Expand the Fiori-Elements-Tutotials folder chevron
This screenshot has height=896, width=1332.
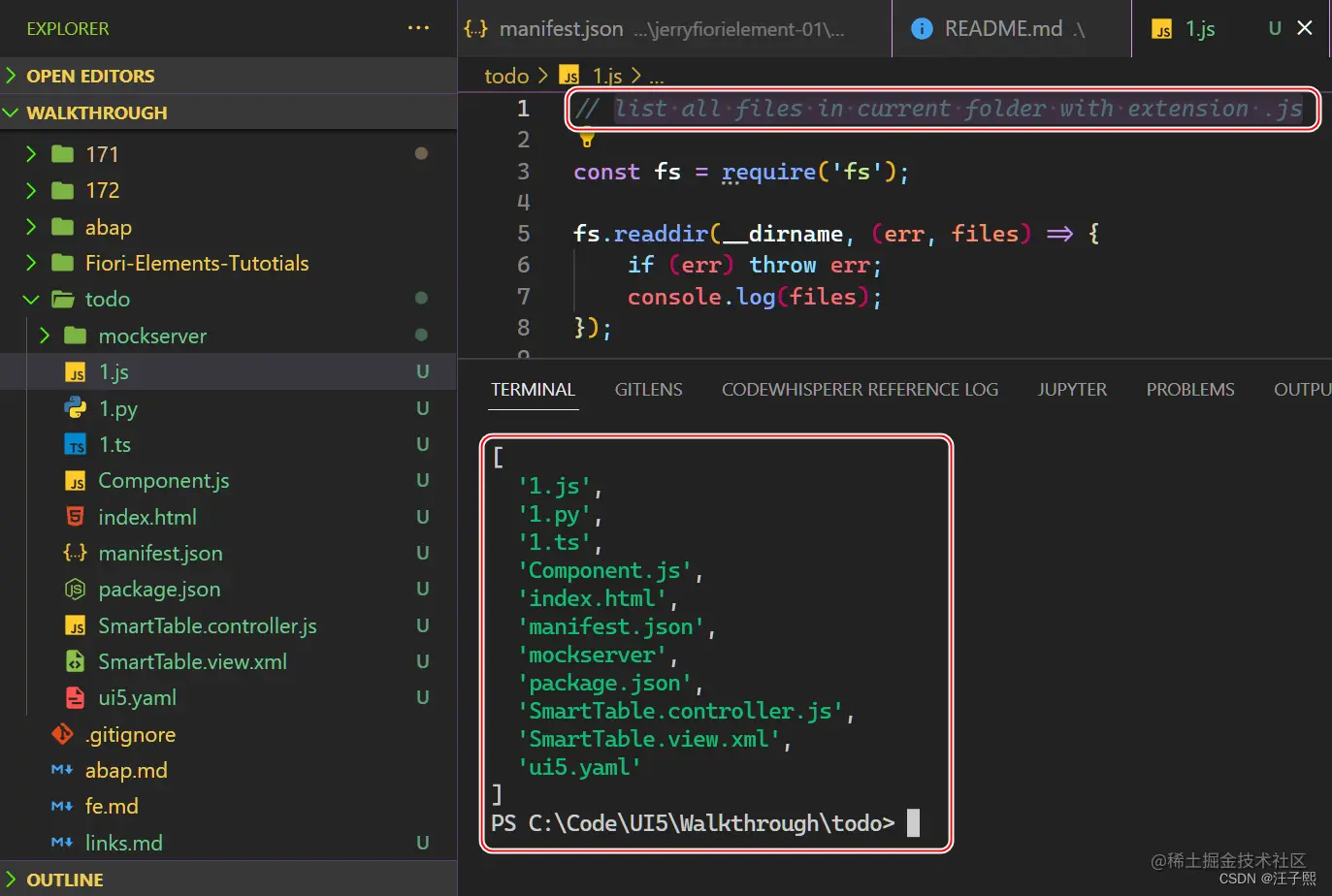[x=31, y=263]
